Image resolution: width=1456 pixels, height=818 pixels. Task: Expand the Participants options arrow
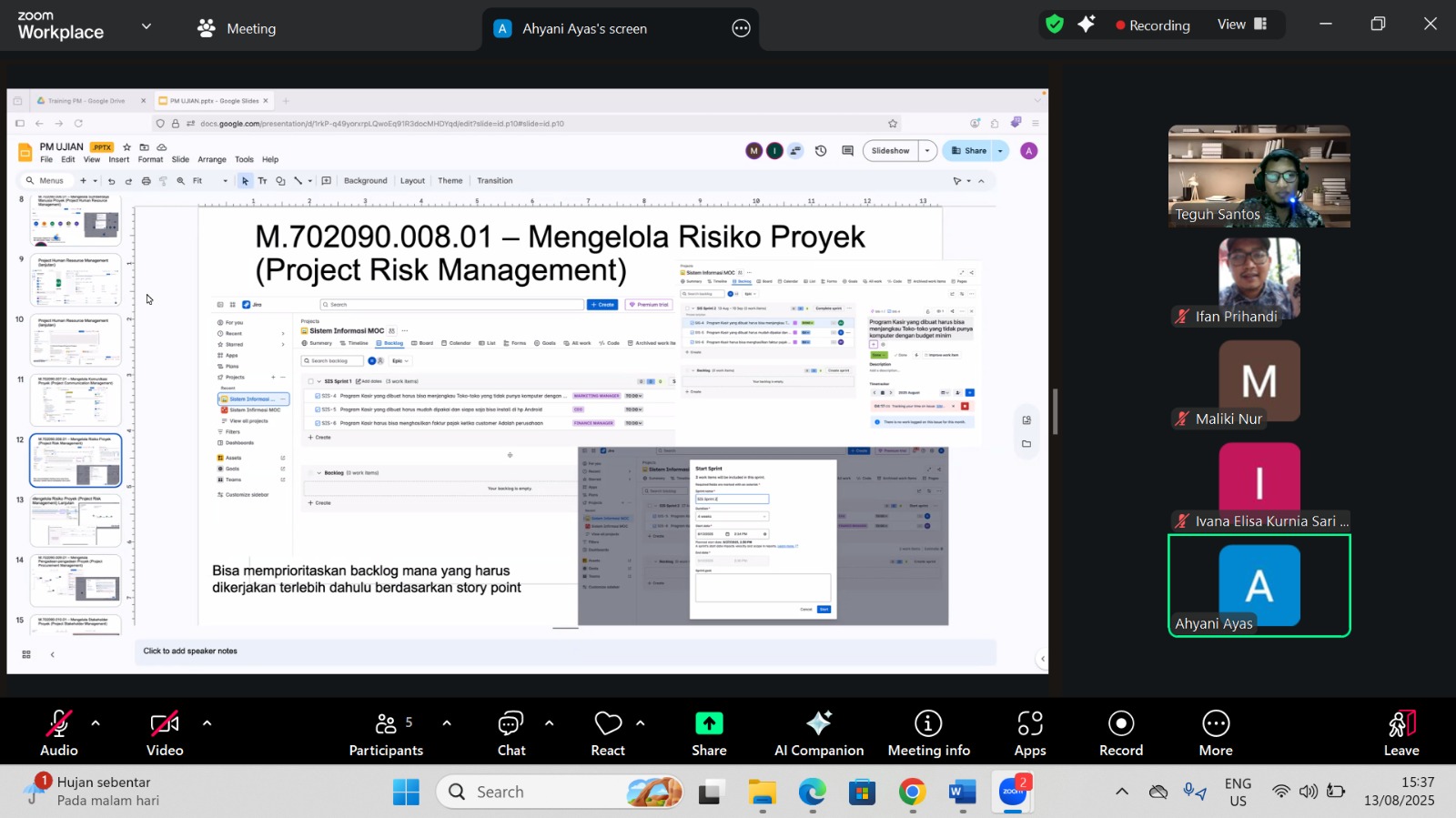pos(446,723)
